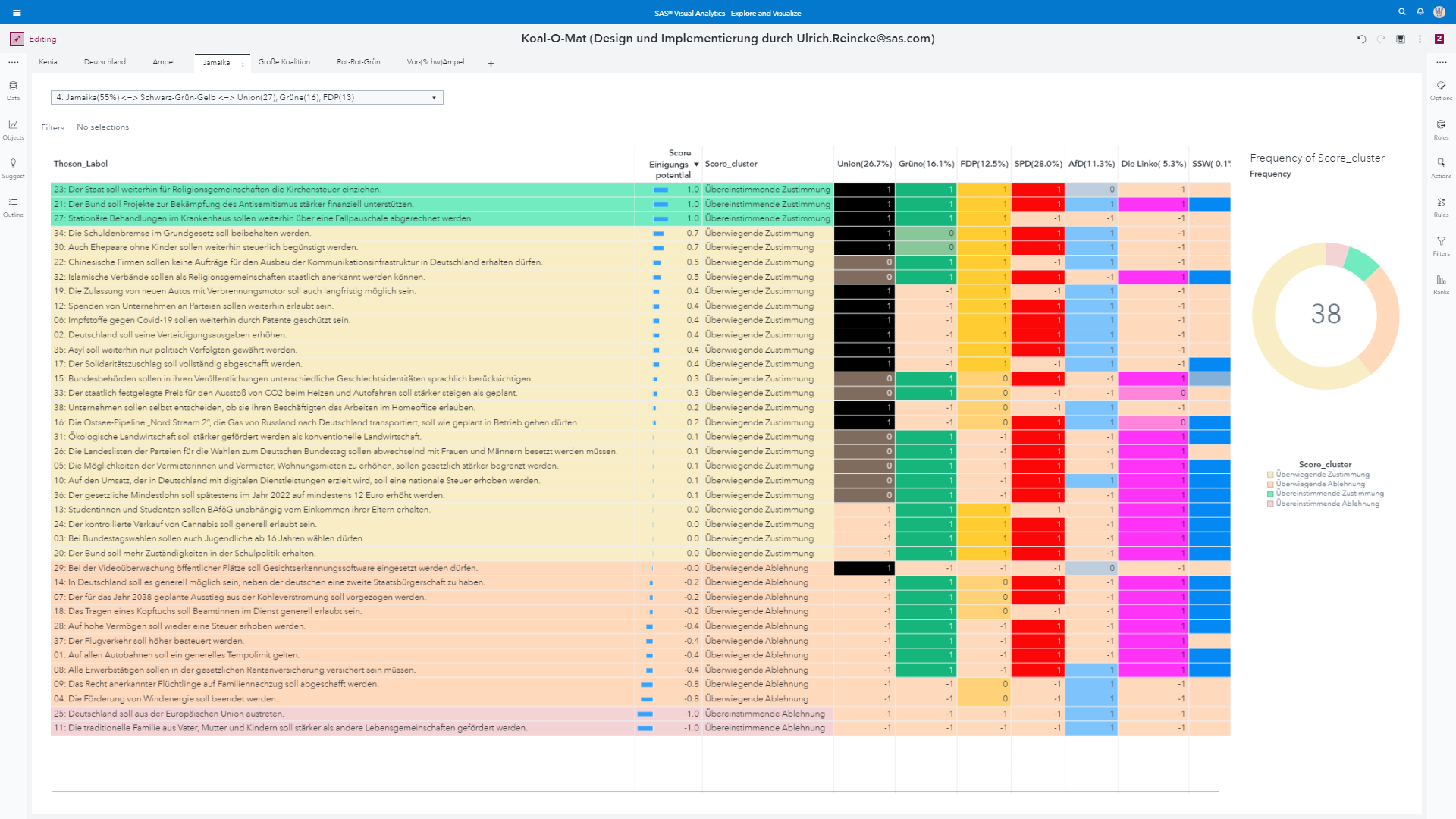Add a new page with plus icon
The image size is (1456, 819).
tap(491, 63)
